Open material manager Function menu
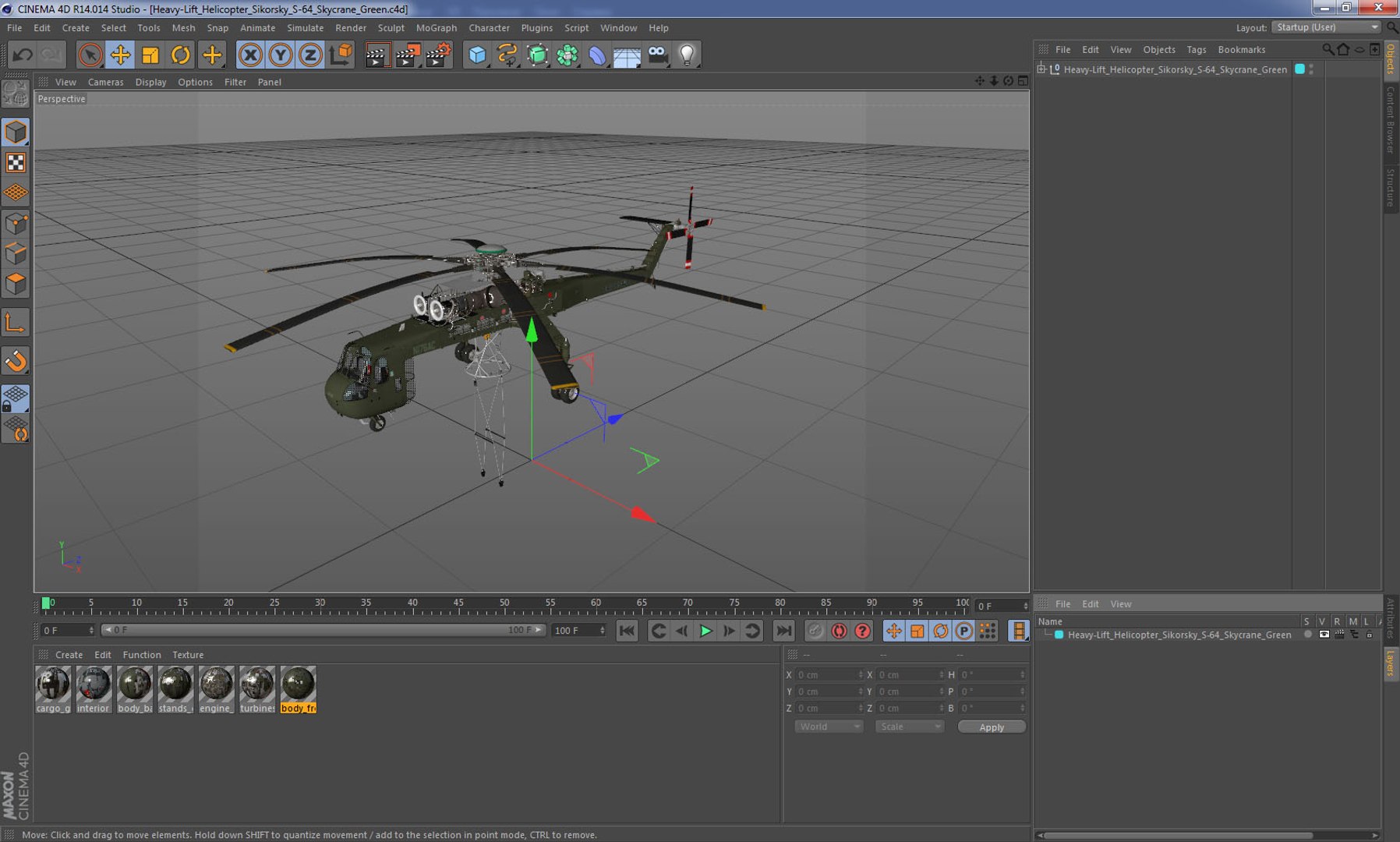1400x842 pixels. [x=142, y=655]
